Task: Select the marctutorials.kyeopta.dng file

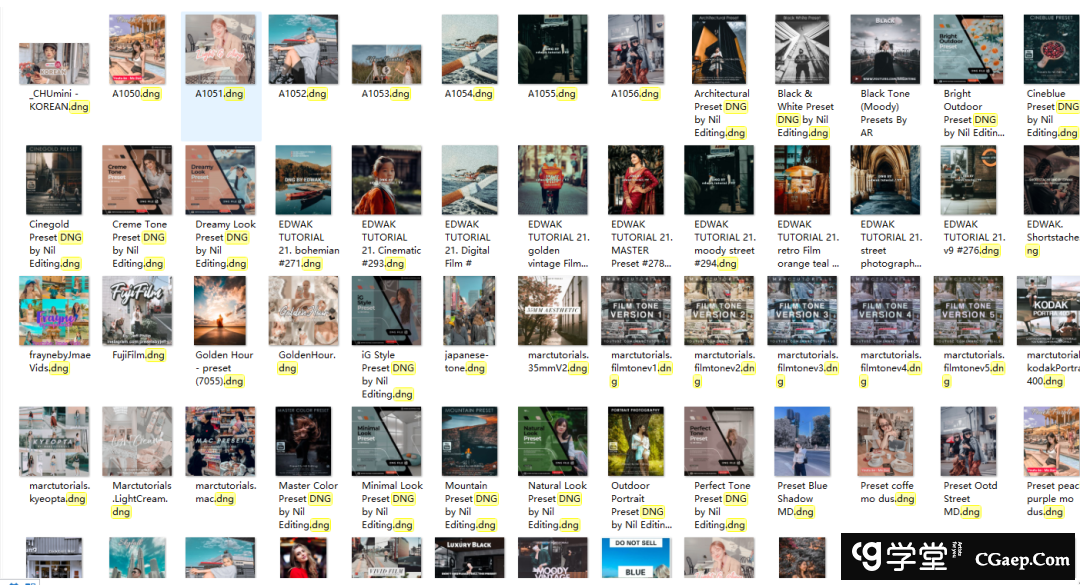Action: pos(54,441)
